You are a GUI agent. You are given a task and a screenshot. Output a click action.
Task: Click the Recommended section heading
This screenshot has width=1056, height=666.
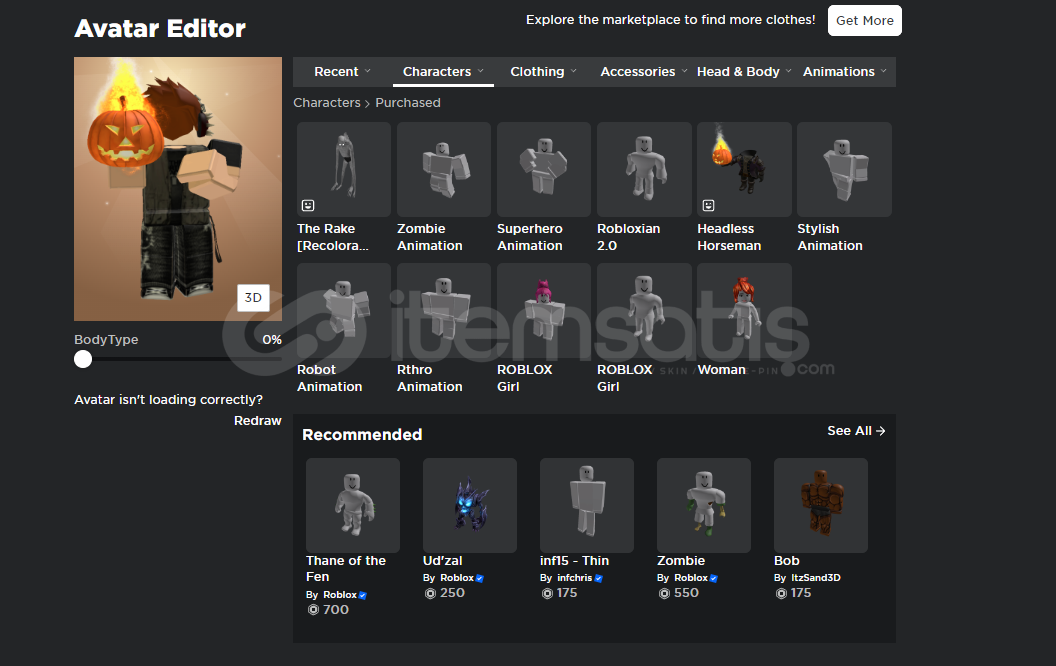[x=362, y=434]
